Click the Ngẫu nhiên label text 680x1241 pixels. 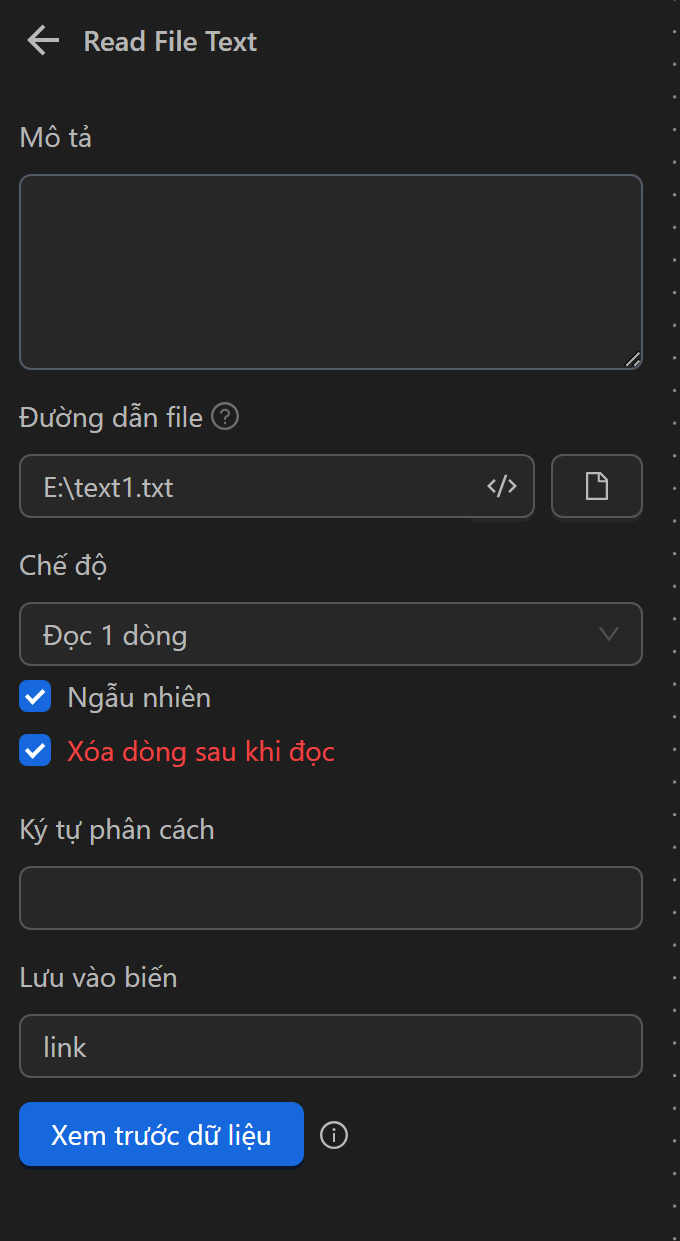(139, 697)
